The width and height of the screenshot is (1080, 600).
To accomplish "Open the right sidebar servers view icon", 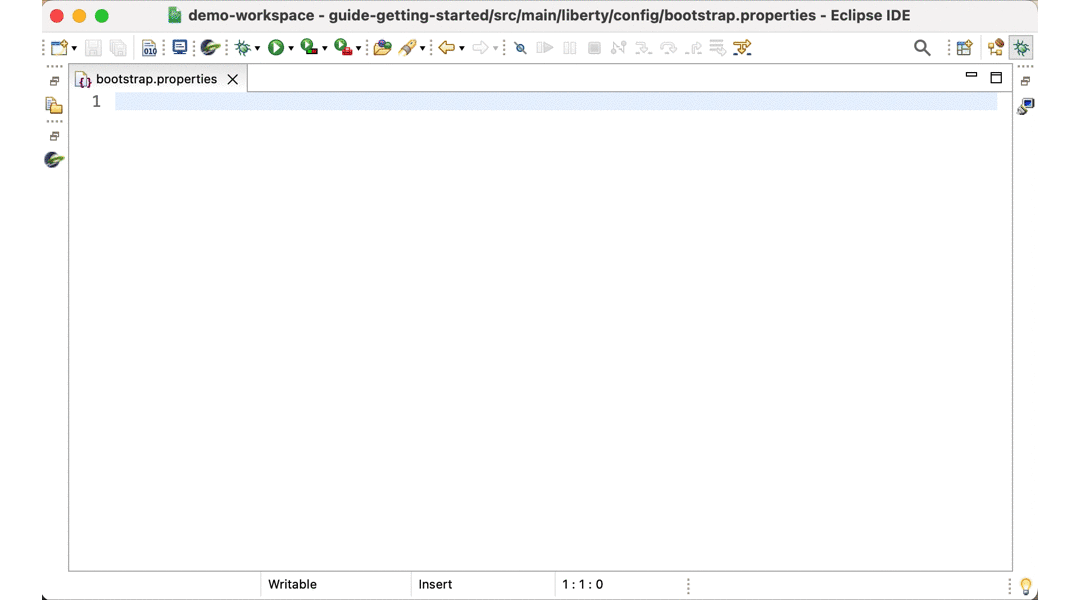I will (x=1026, y=105).
